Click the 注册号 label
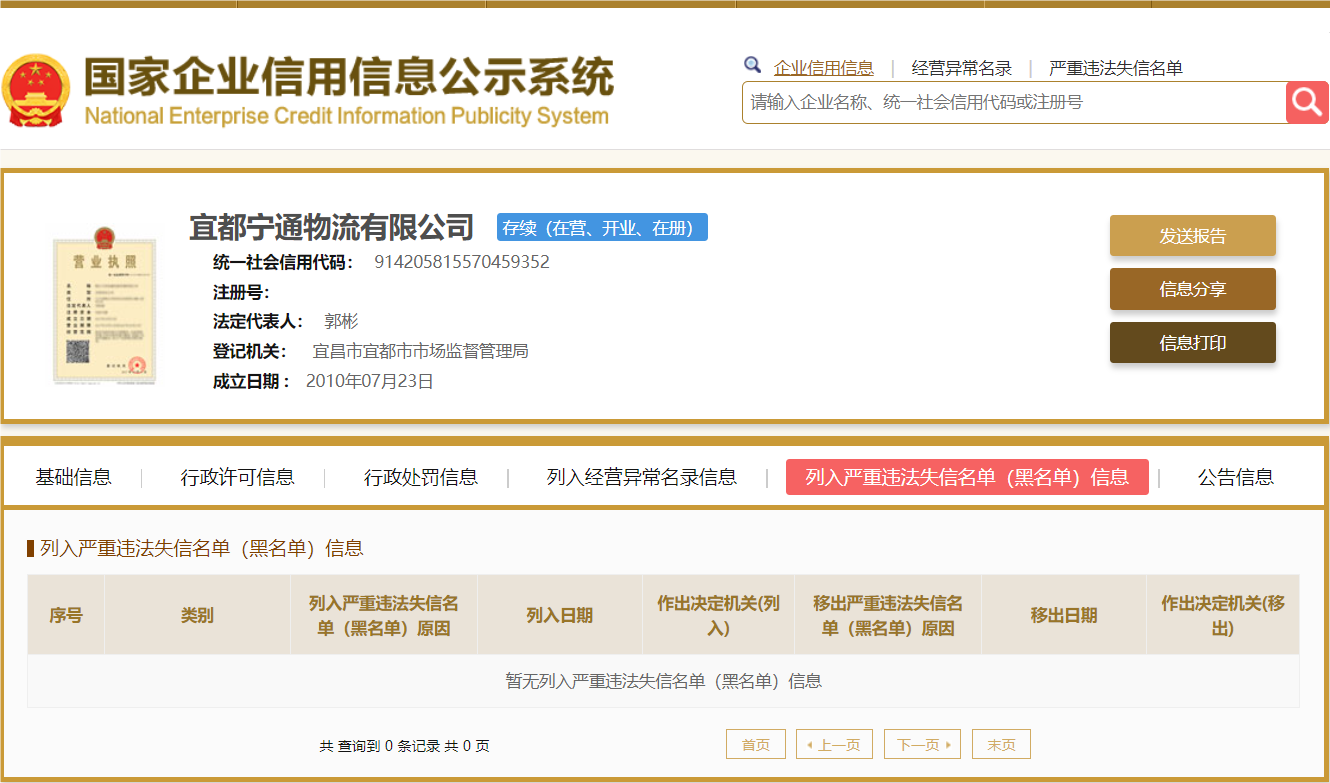The image size is (1330, 783). (241, 292)
